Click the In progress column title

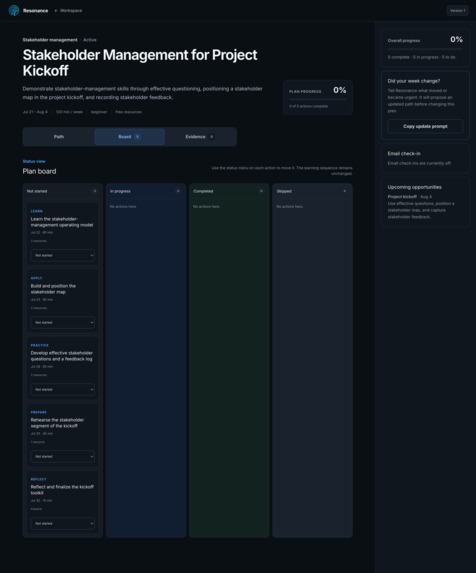[120, 191]
